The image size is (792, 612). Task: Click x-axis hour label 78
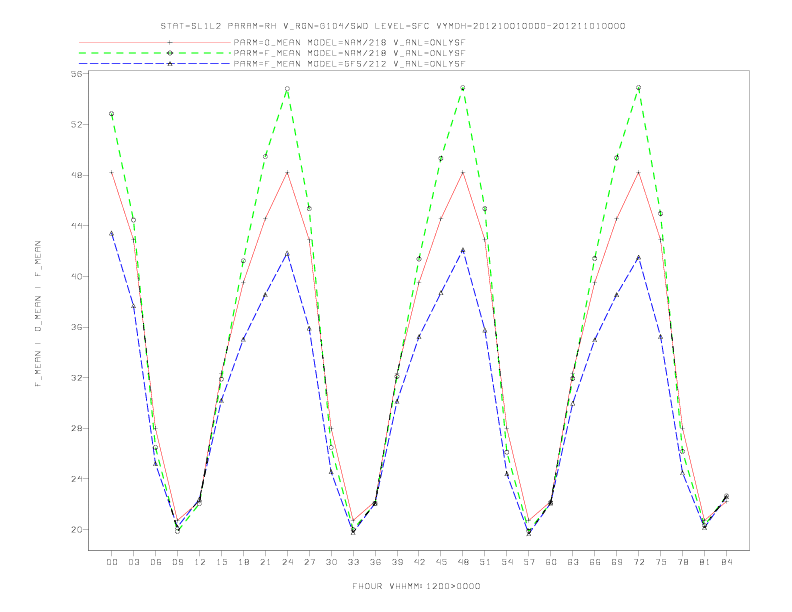pyautogui.click(x=682, y=562)
